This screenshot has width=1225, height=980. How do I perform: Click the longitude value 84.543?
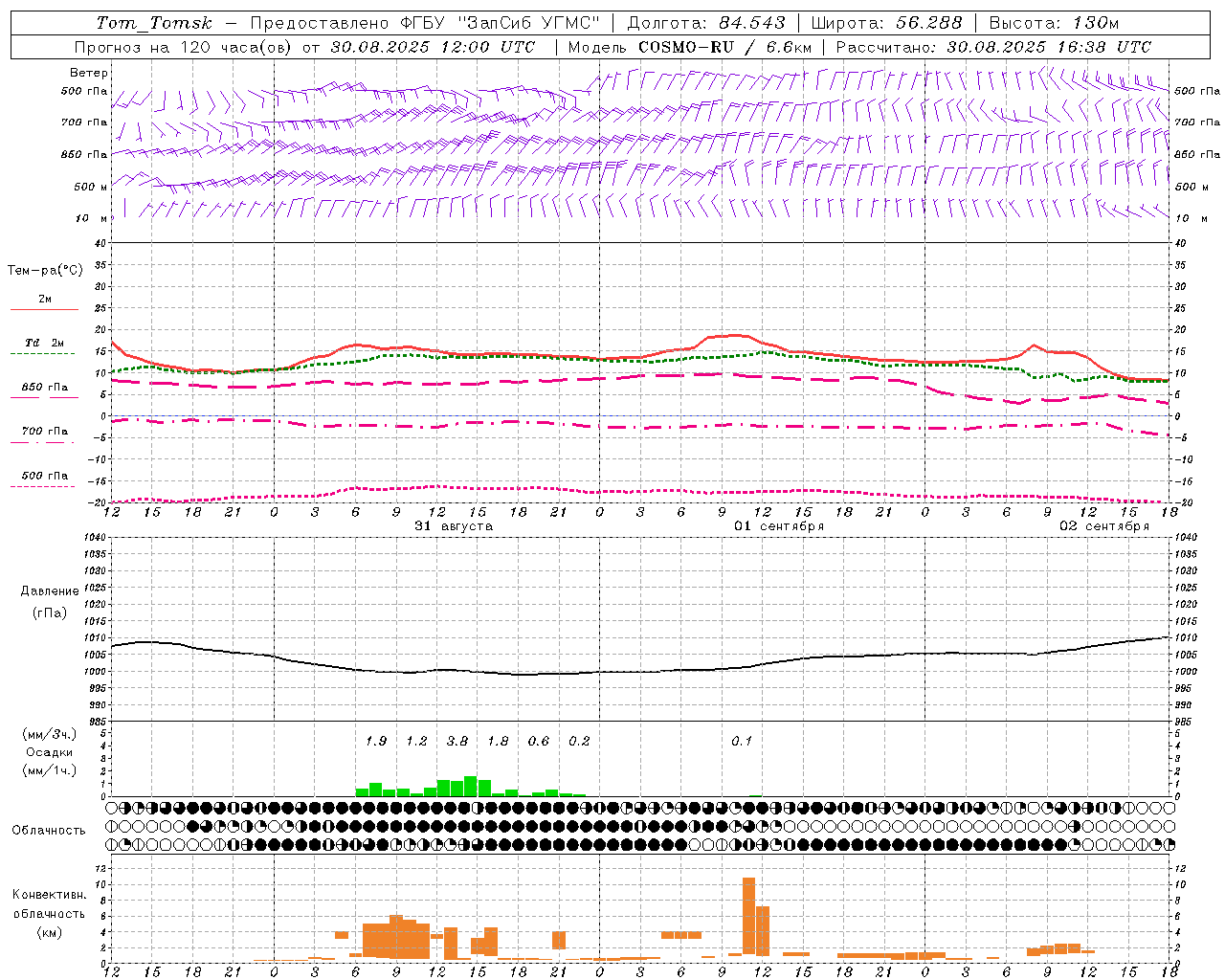pos(752,23)
